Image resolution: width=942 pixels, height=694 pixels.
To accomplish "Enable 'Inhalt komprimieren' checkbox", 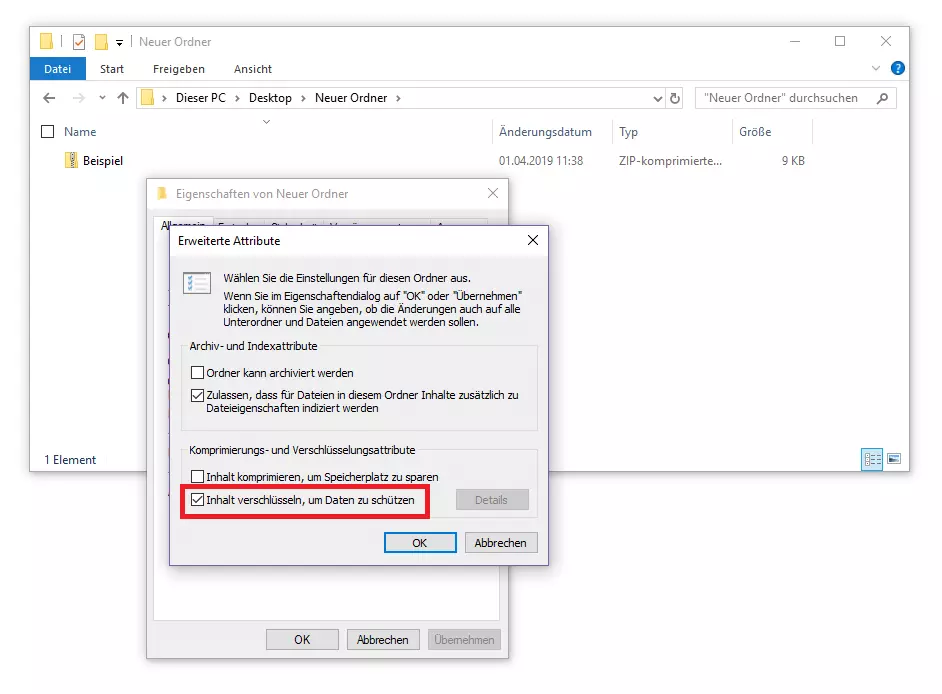I will coord(197,476).
